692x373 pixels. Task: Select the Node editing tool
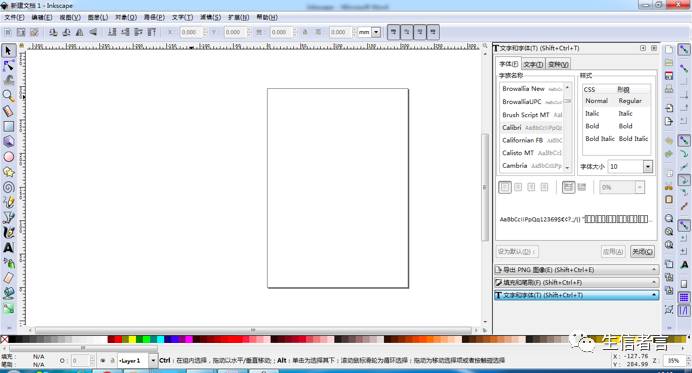pyautogui.click(x=8, y=66)
